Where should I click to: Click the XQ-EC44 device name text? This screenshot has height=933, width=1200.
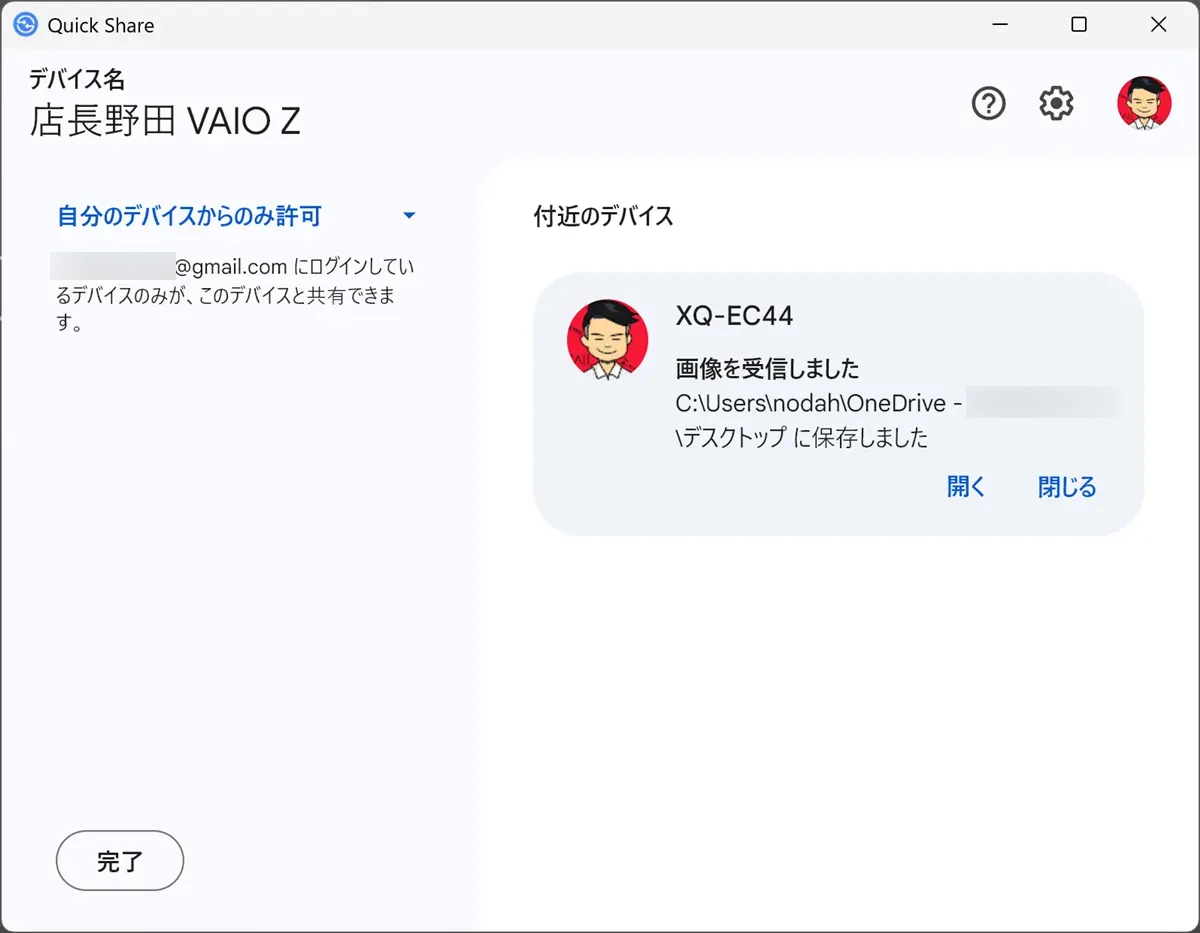click(x=734, y=316)
